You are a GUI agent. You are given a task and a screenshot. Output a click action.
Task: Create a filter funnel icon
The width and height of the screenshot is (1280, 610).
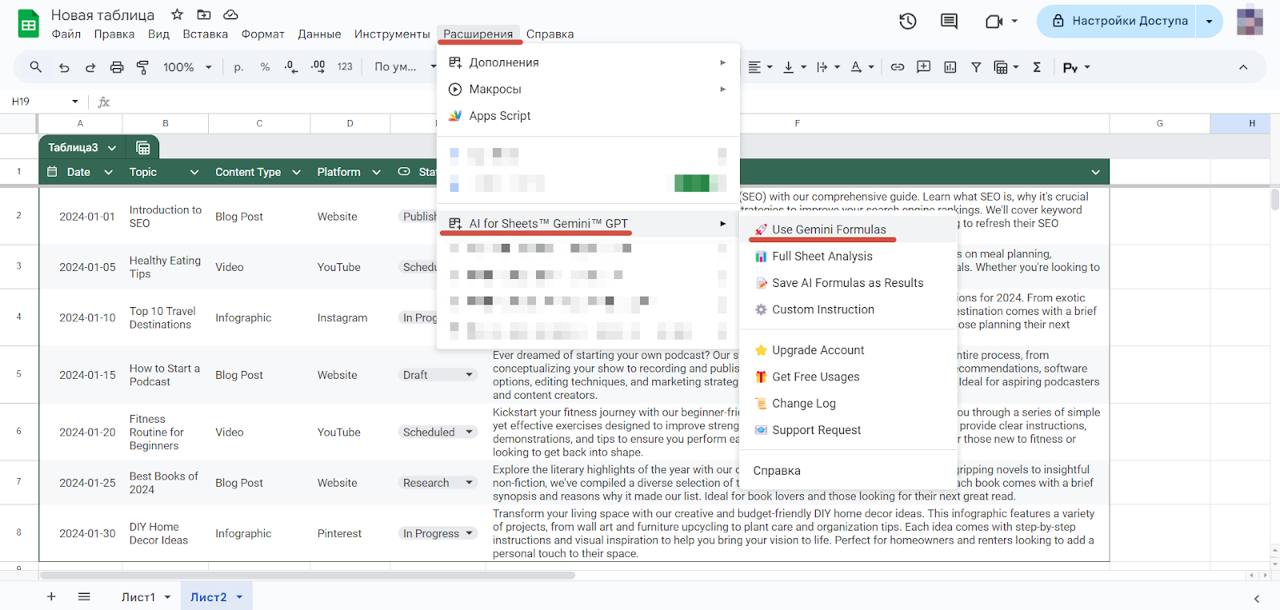[976, 67]
